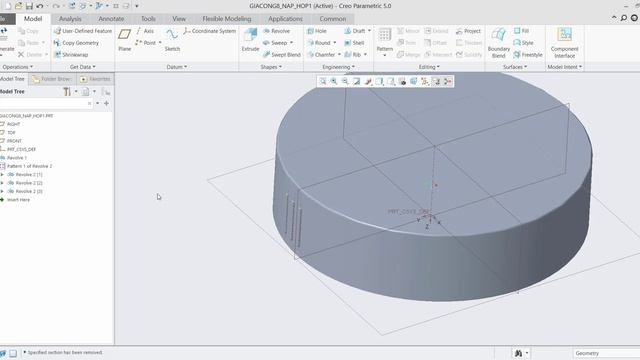
Task: Open the Geometry selection filter dropdown
Action: (606, 353)
